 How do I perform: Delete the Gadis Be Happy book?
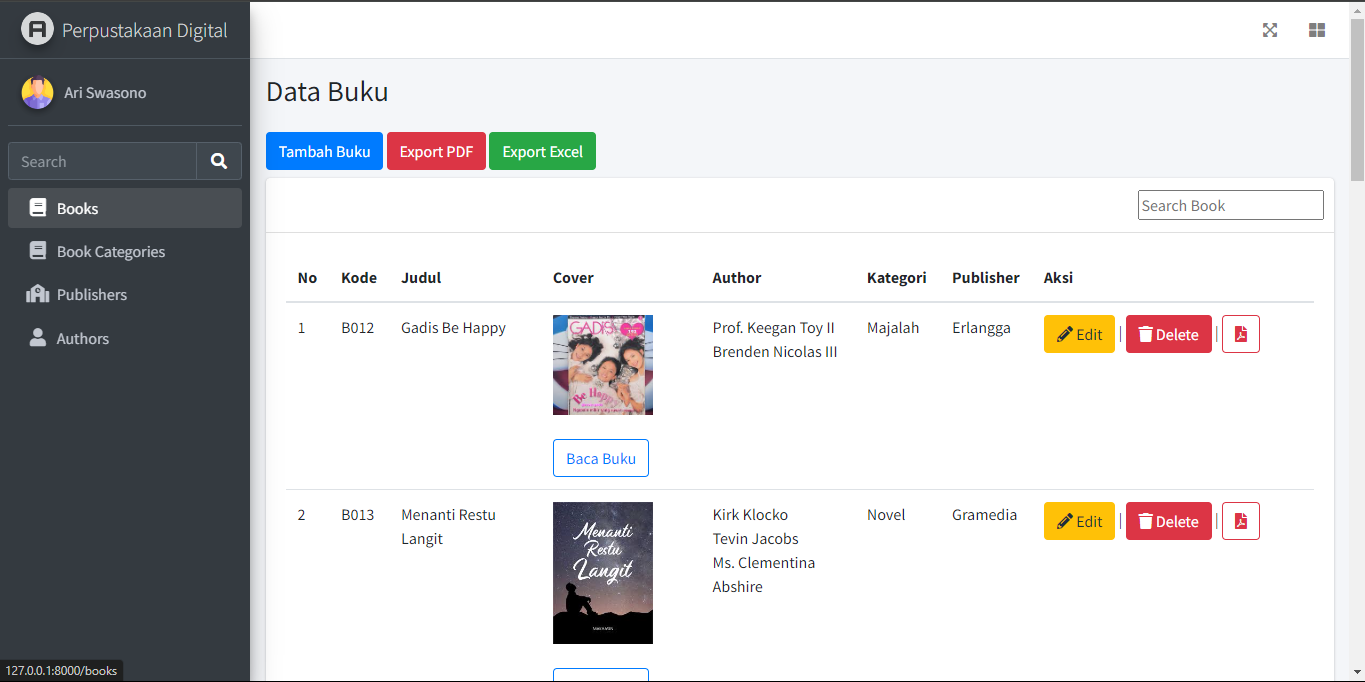click(x=1168, y=334)
